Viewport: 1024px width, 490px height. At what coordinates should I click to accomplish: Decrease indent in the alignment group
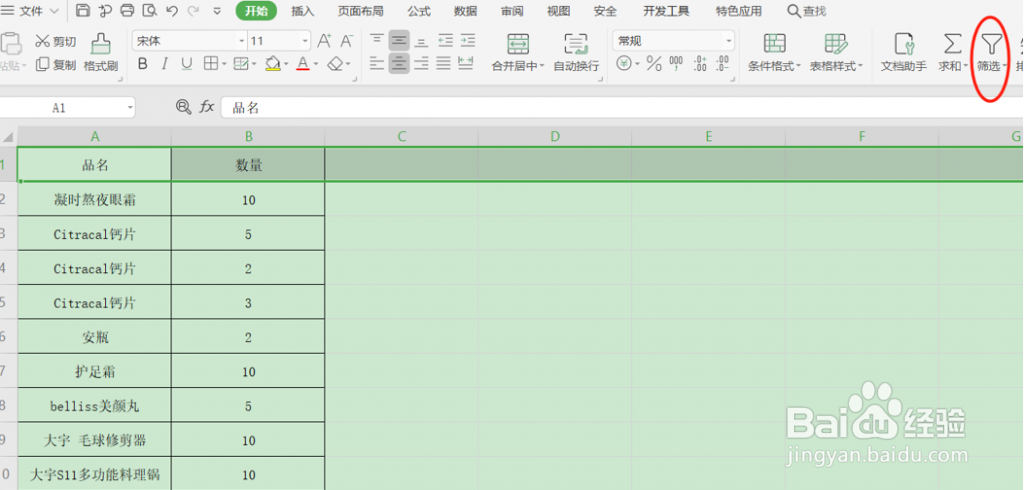[x=445, y=41]
